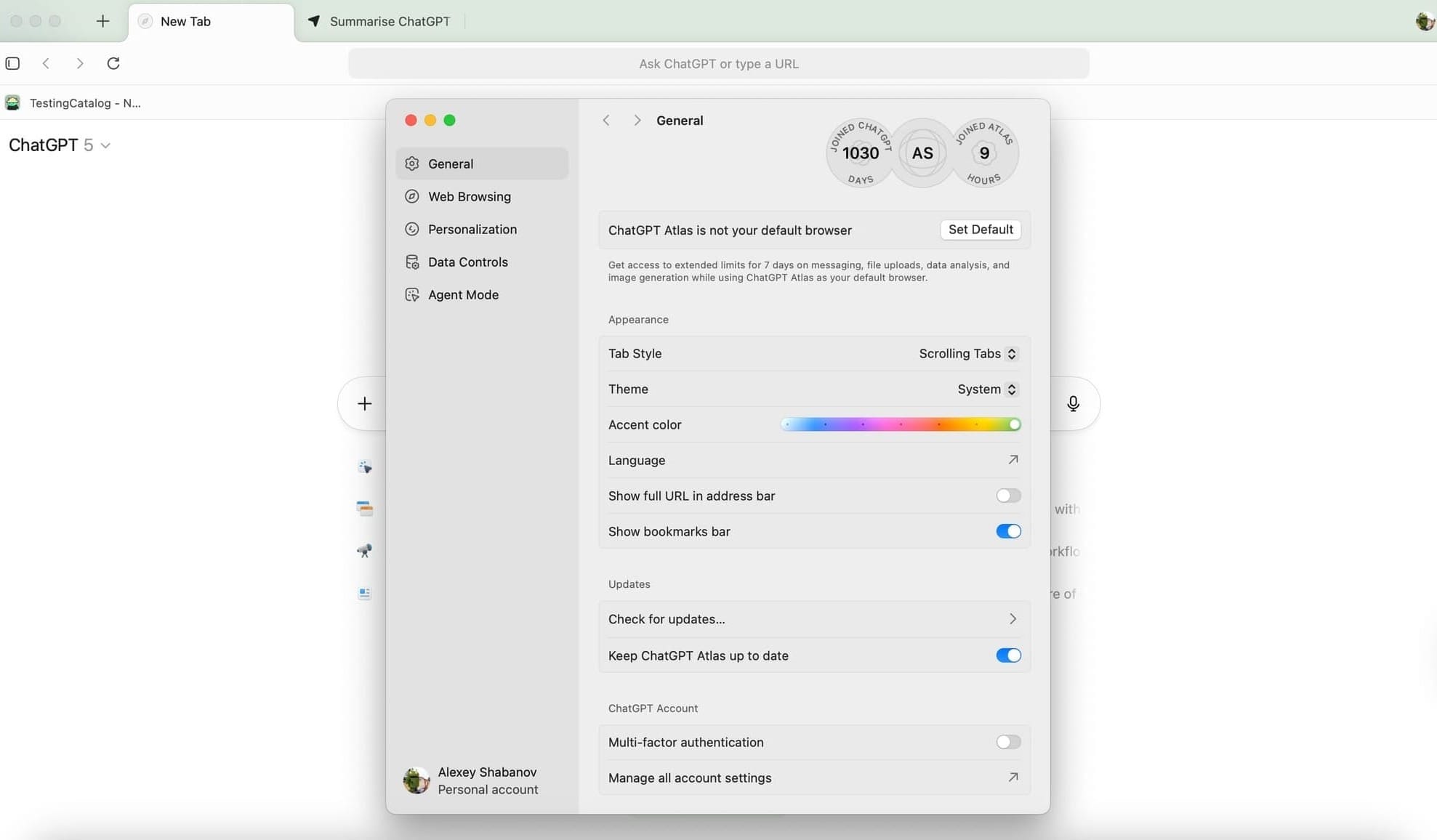The image size is (1437, 840).
Task: Click the Language external link arrow
Action: point(1013,460)
